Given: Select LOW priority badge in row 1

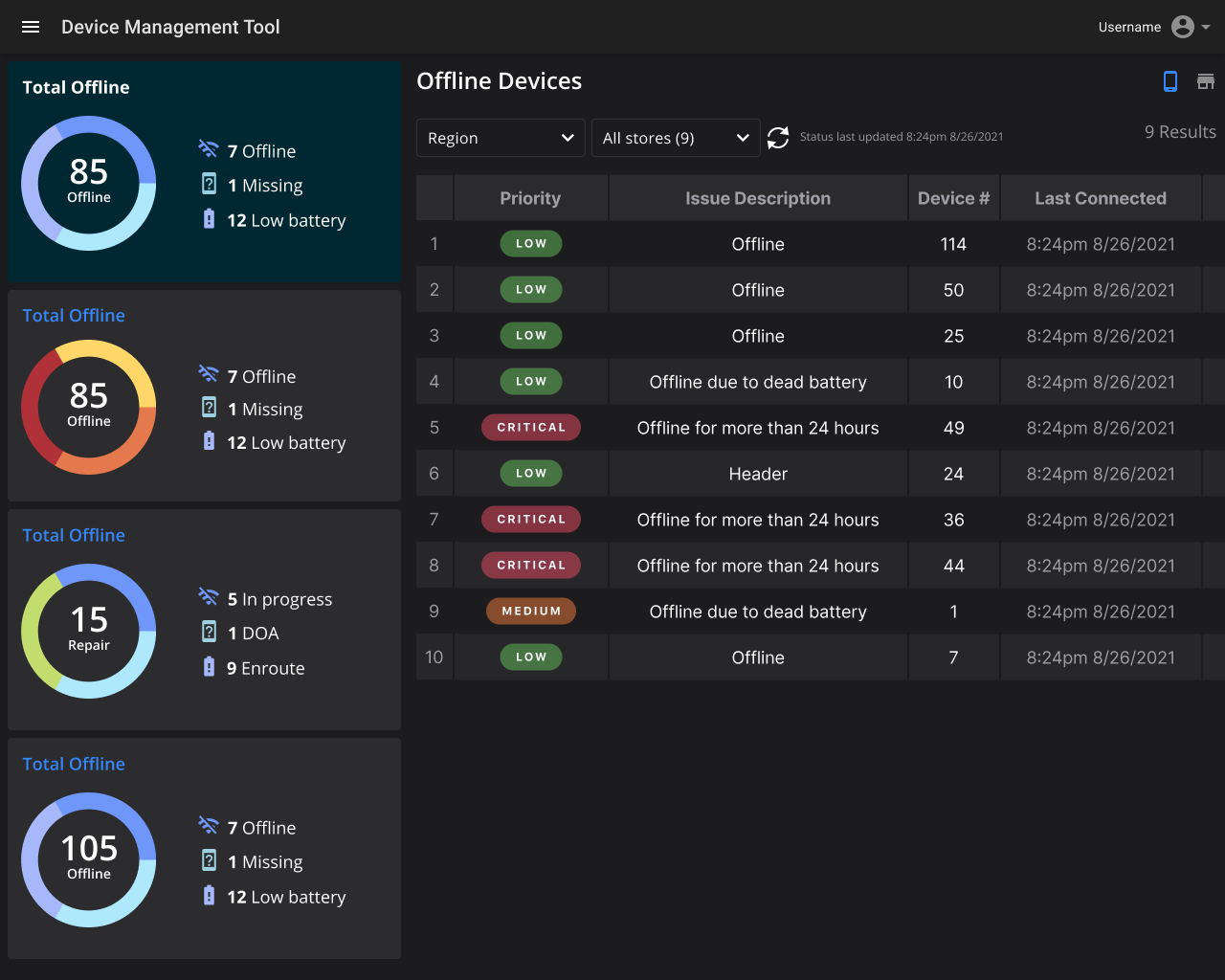Looking at the screenshot, I should (531, 244).
